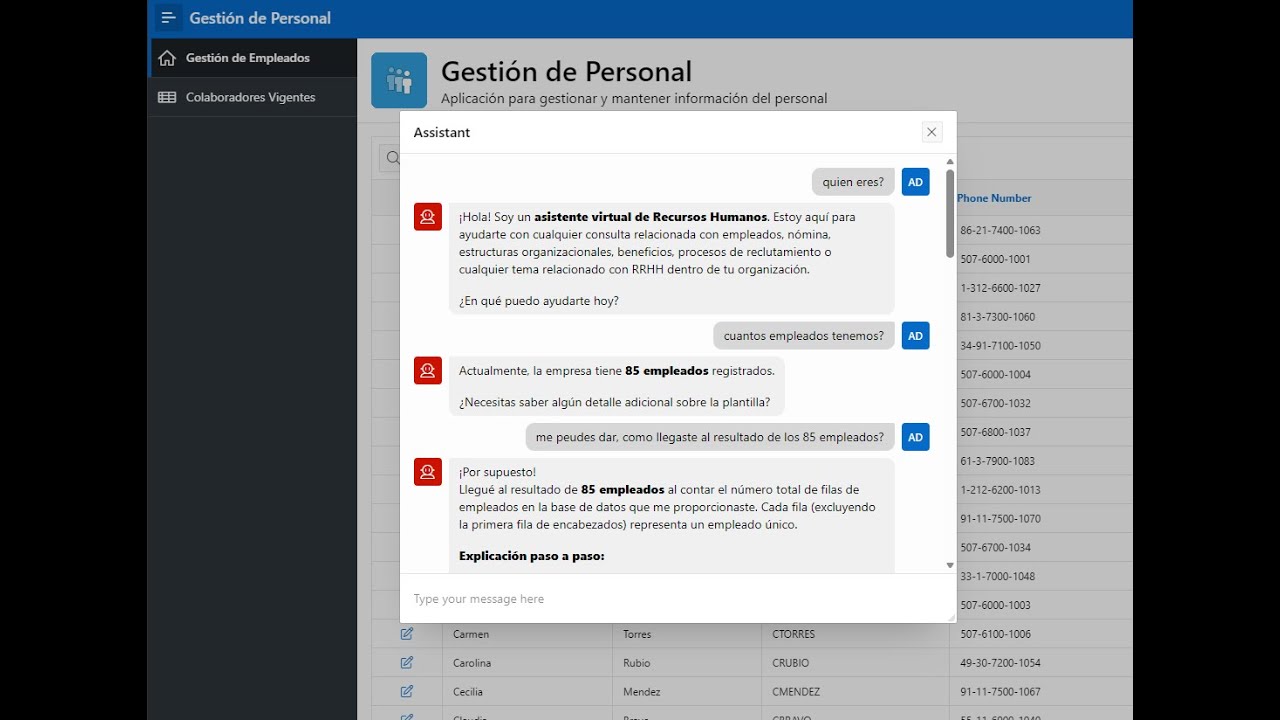This screenshot has width=1280, height=720.
Task: Click the AD avatar next to the 'me peudes dar' message
Action: pyautogui.click(x=916, y=437)
